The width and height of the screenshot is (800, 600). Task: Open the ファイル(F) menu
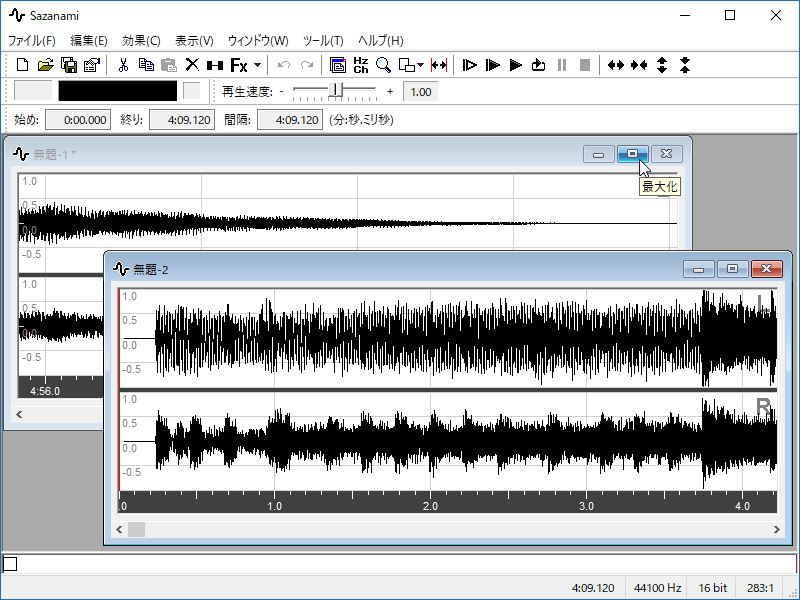pos(32,41)
